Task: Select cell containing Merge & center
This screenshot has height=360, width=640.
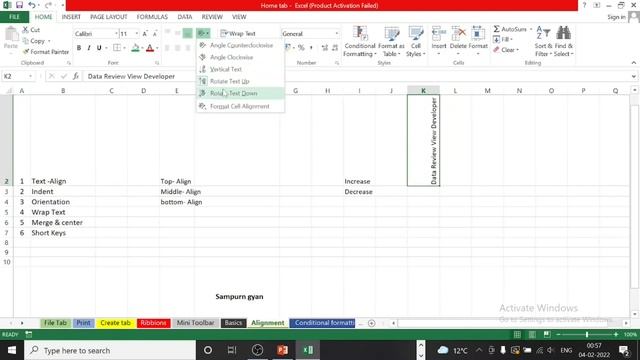Action: click(62, 222)
